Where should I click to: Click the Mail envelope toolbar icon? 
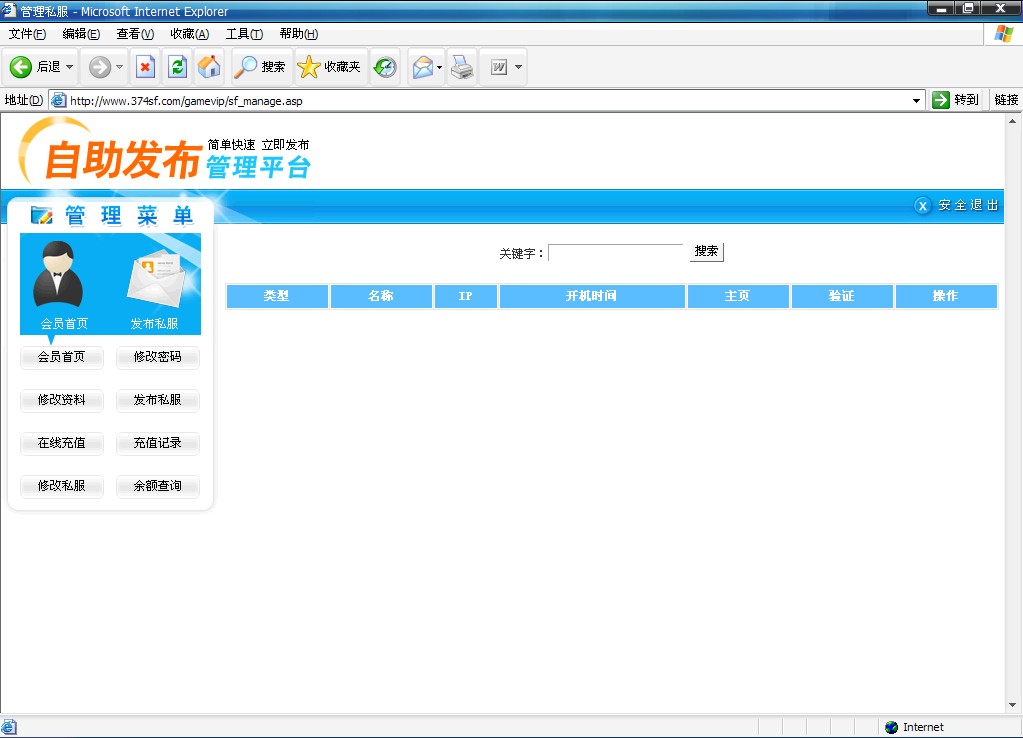tap(422, 67)
